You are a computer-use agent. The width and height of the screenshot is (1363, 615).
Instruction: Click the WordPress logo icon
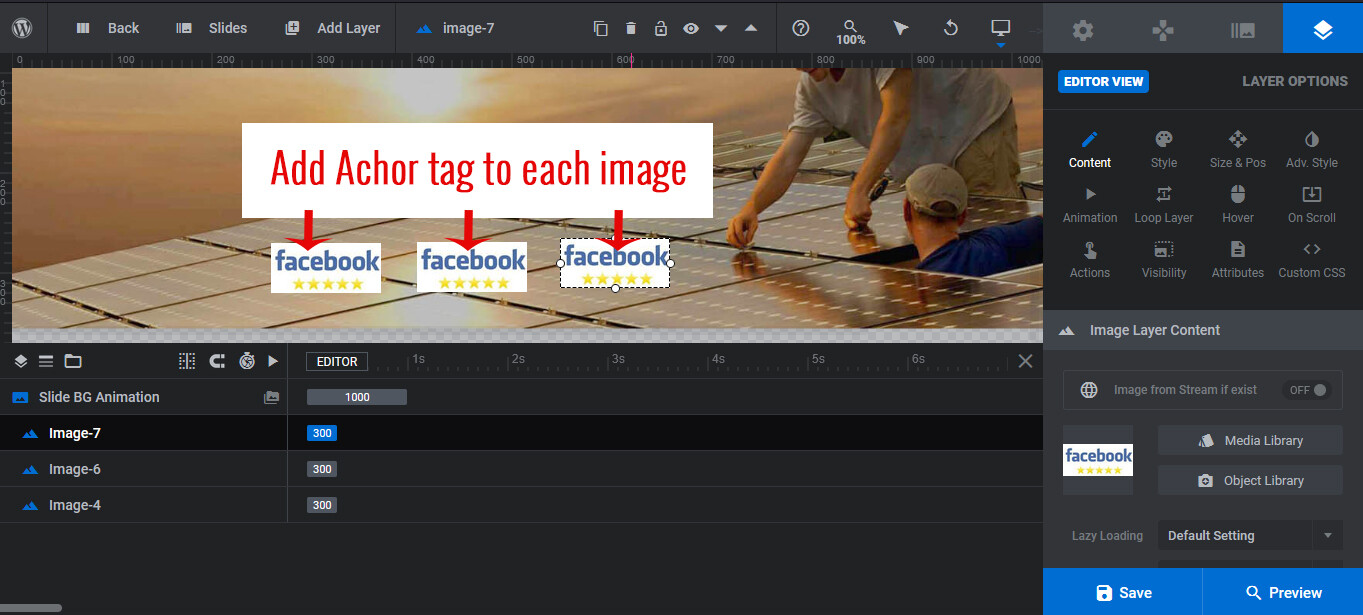coord(23,28)
